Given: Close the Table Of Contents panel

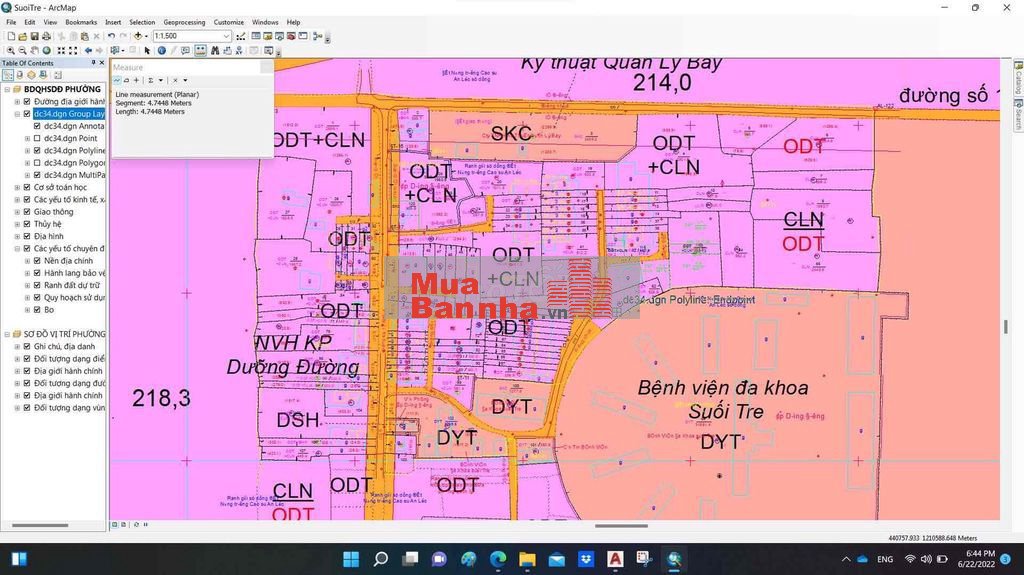Looking at the screenshot, I should (101, 63).
